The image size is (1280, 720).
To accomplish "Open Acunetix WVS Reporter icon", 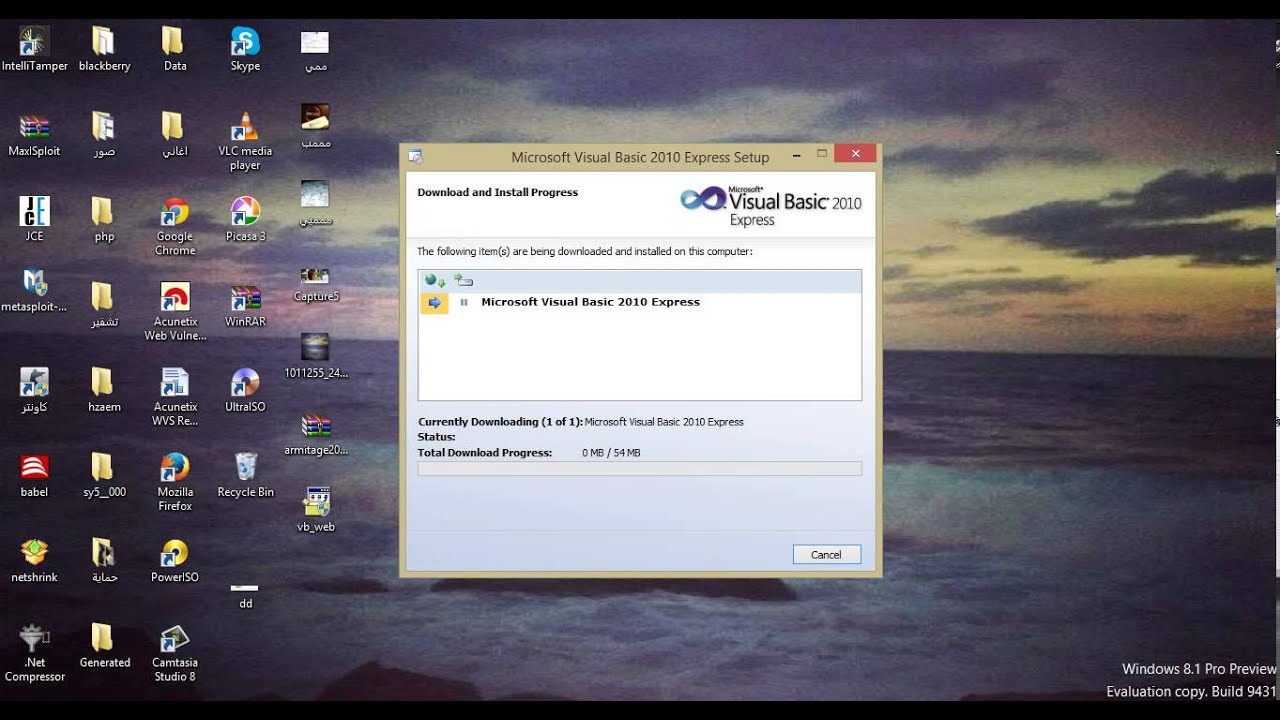I will pos(175,382).
